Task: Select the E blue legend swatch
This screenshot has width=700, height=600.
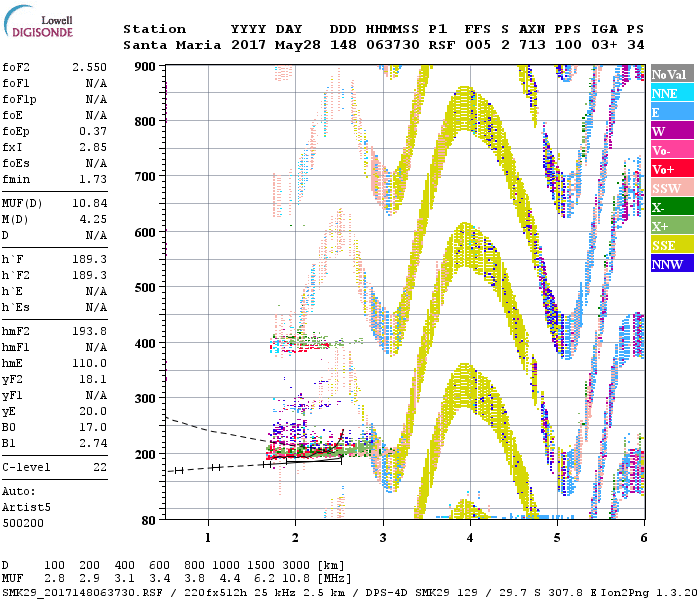Action: coord(672,112)
